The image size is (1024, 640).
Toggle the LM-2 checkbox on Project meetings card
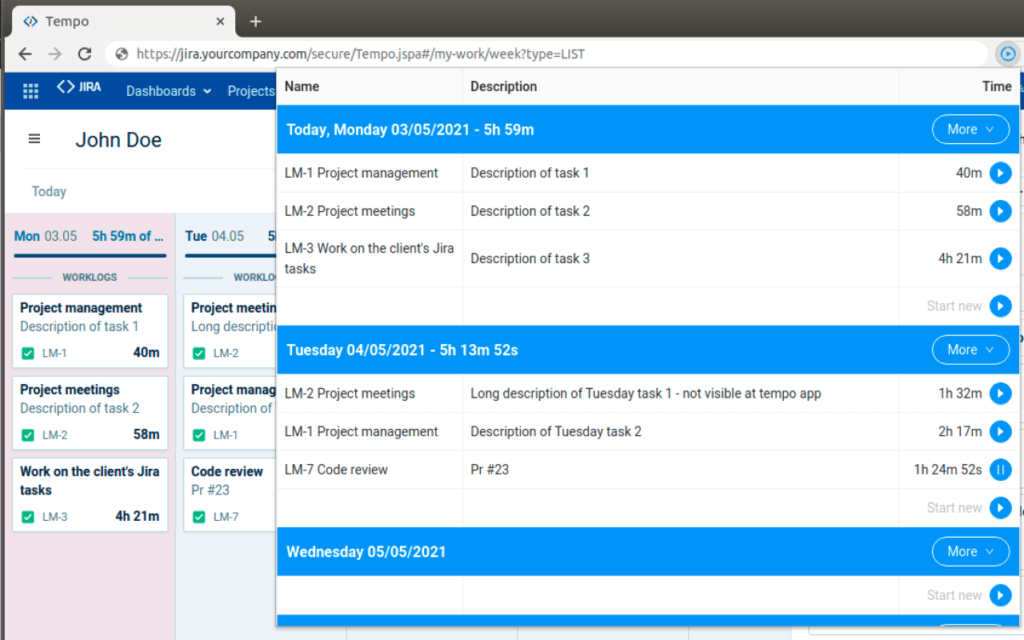(x=28, y=435)
